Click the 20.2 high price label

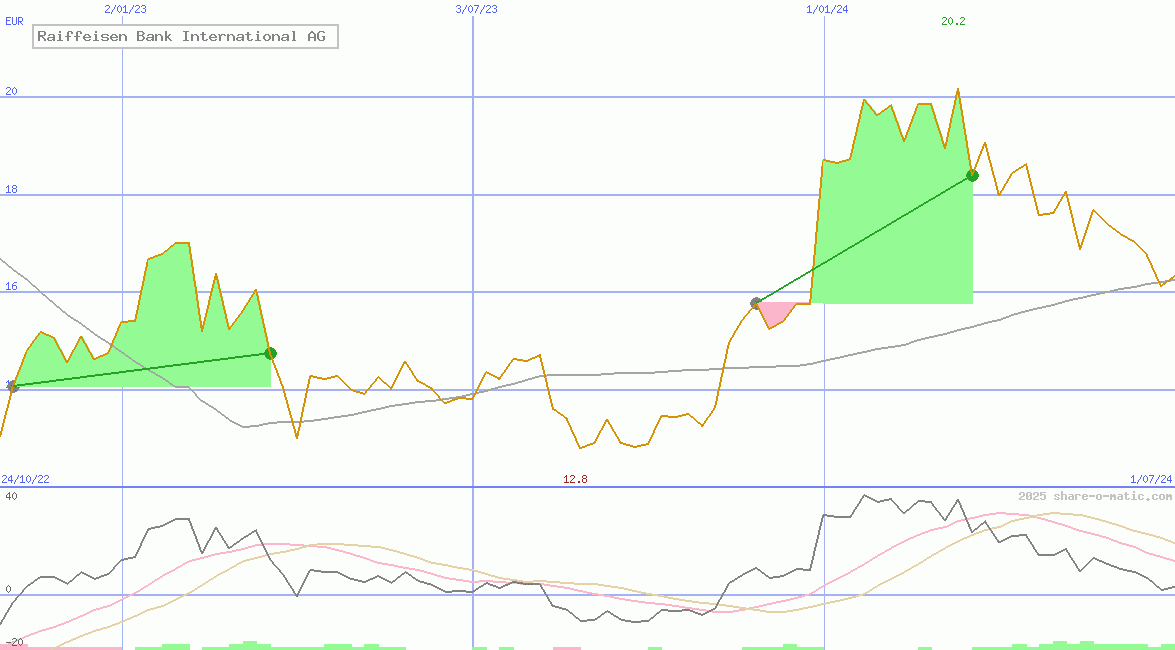coord(953,21)
